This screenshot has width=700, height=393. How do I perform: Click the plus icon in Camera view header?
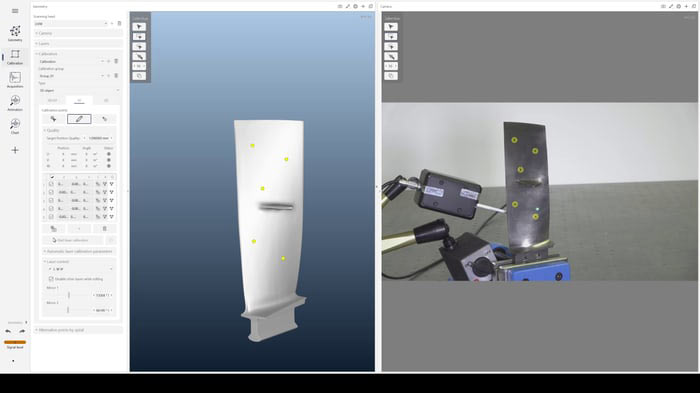686,6
